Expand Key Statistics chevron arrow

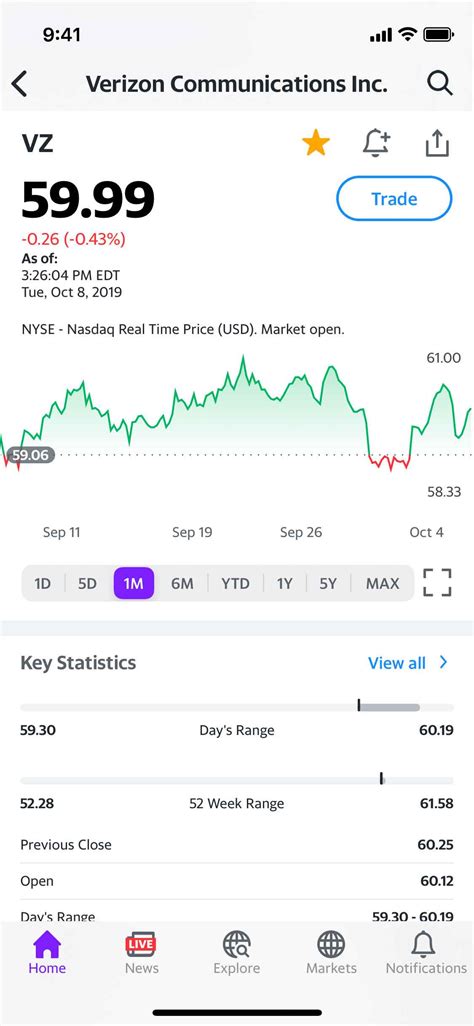point(444,662)
